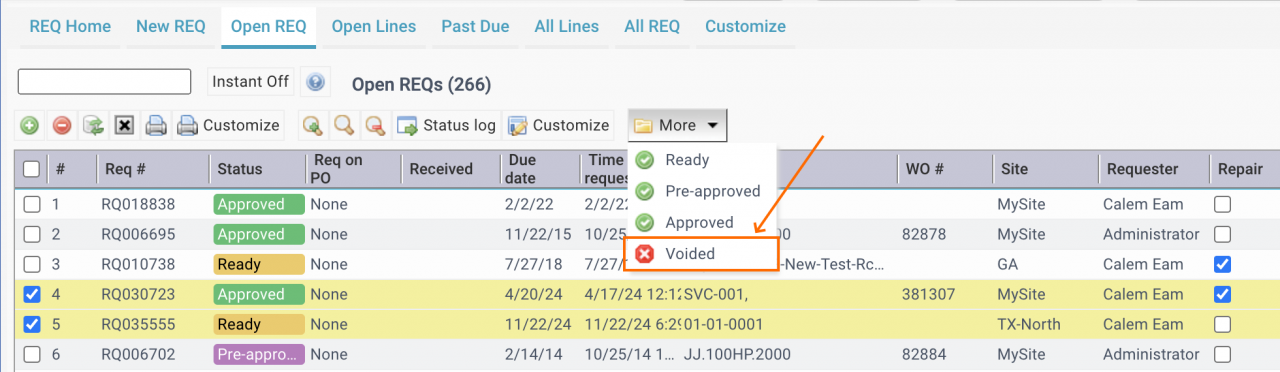Choose Approved from the More menu
The image size is (1280, 372).
click(x=701, y=222)
